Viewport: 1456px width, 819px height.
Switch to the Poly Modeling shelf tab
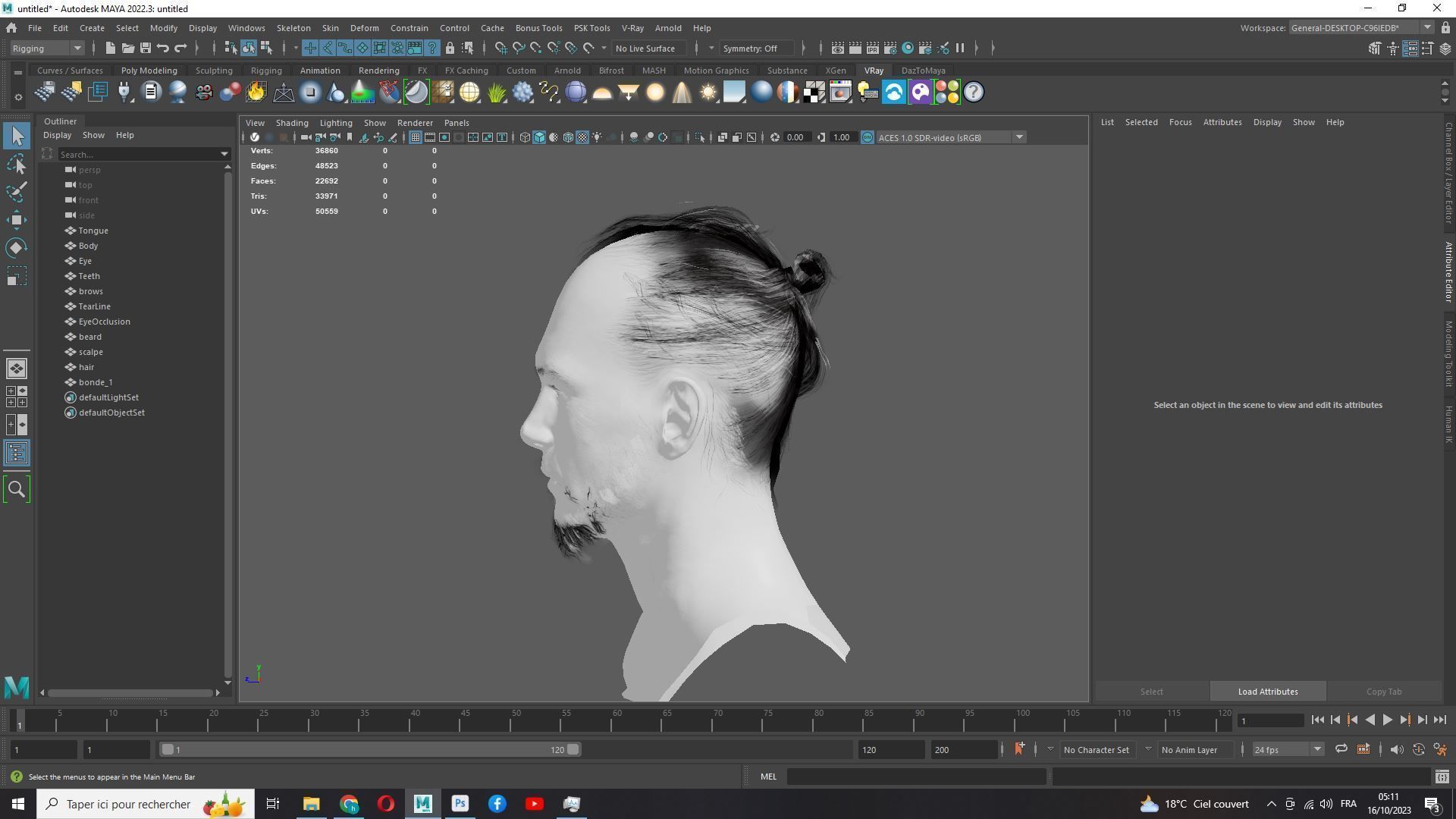(x=149, y=71)
